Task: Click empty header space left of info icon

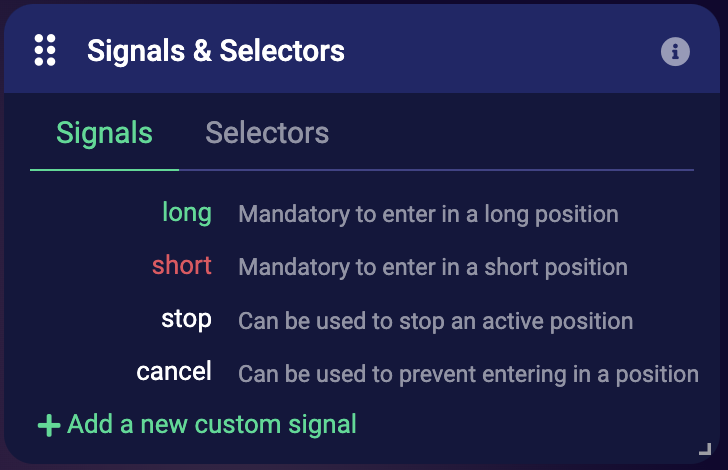Action: [x=500, y=51]
